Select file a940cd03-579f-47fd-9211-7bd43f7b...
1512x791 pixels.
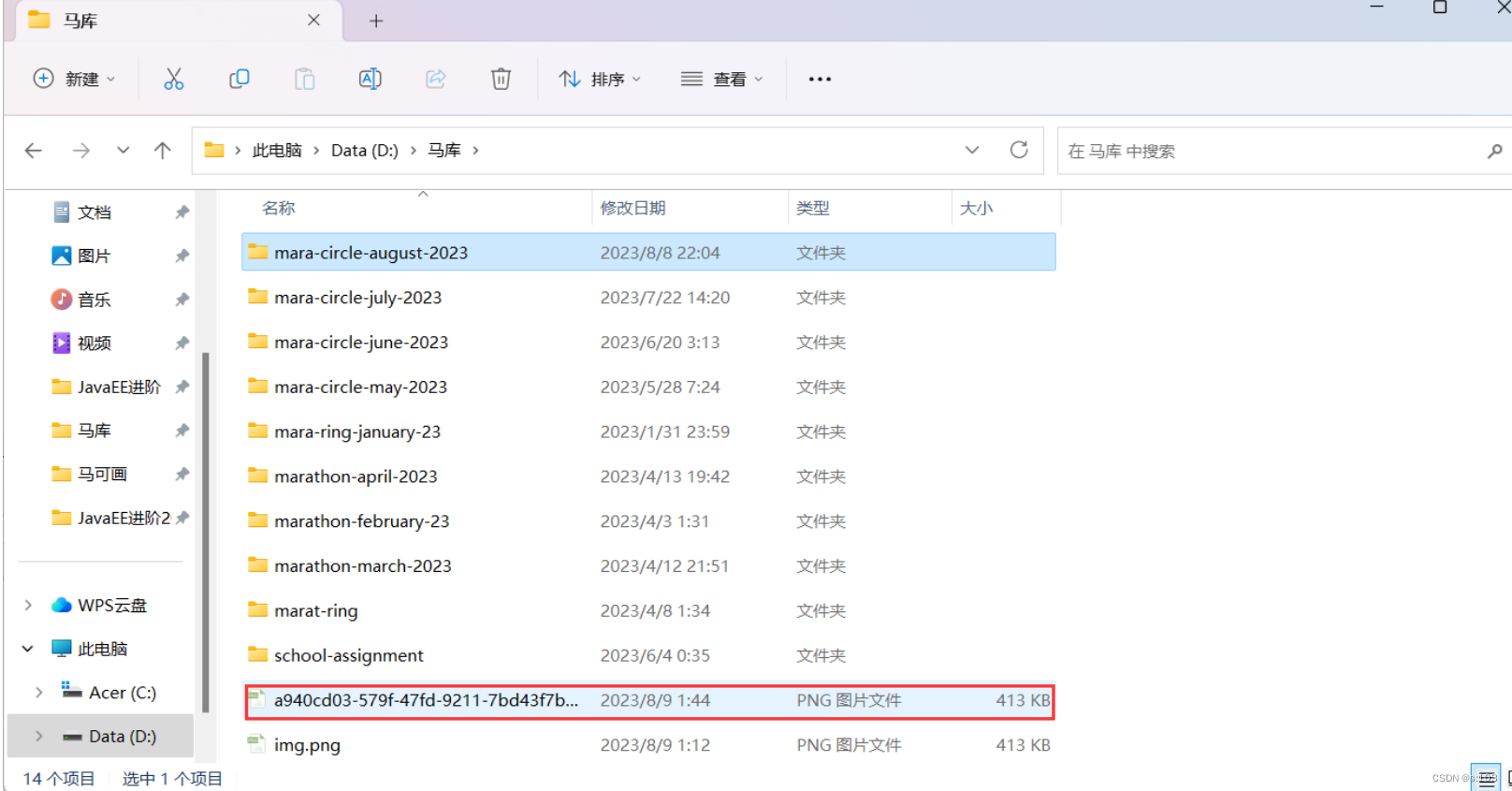pos(648,700)
